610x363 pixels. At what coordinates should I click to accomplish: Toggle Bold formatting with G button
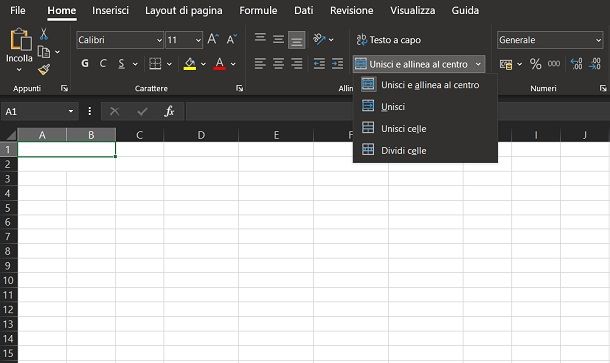[x=85, y=63]
